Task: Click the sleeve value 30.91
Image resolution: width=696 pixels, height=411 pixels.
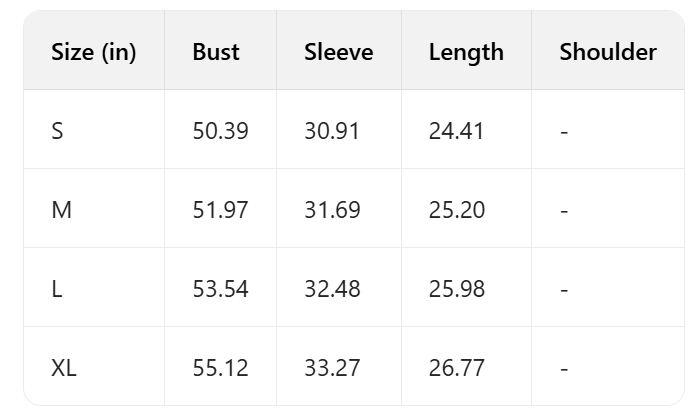Action: pos(333,131)
